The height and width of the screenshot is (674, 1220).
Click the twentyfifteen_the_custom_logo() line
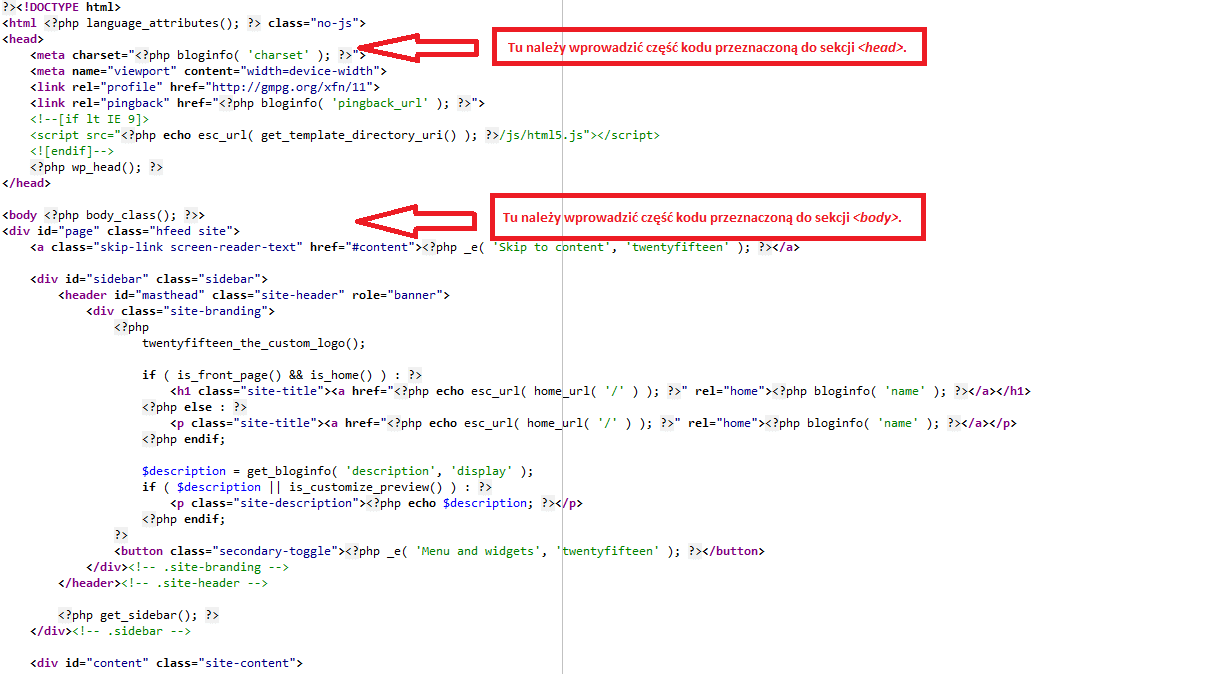point(254,343)
